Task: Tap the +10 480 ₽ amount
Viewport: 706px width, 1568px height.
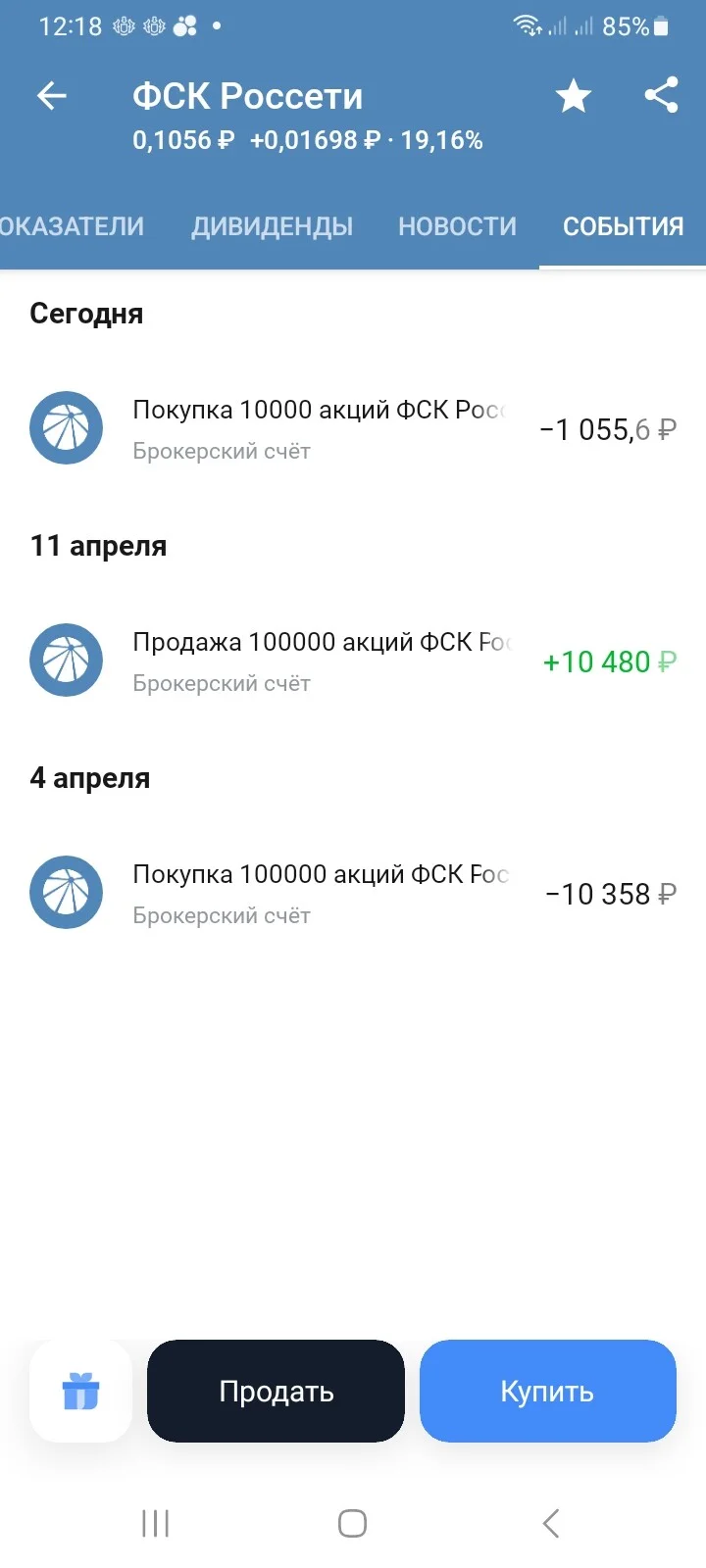Action: [x=610, y=662]
